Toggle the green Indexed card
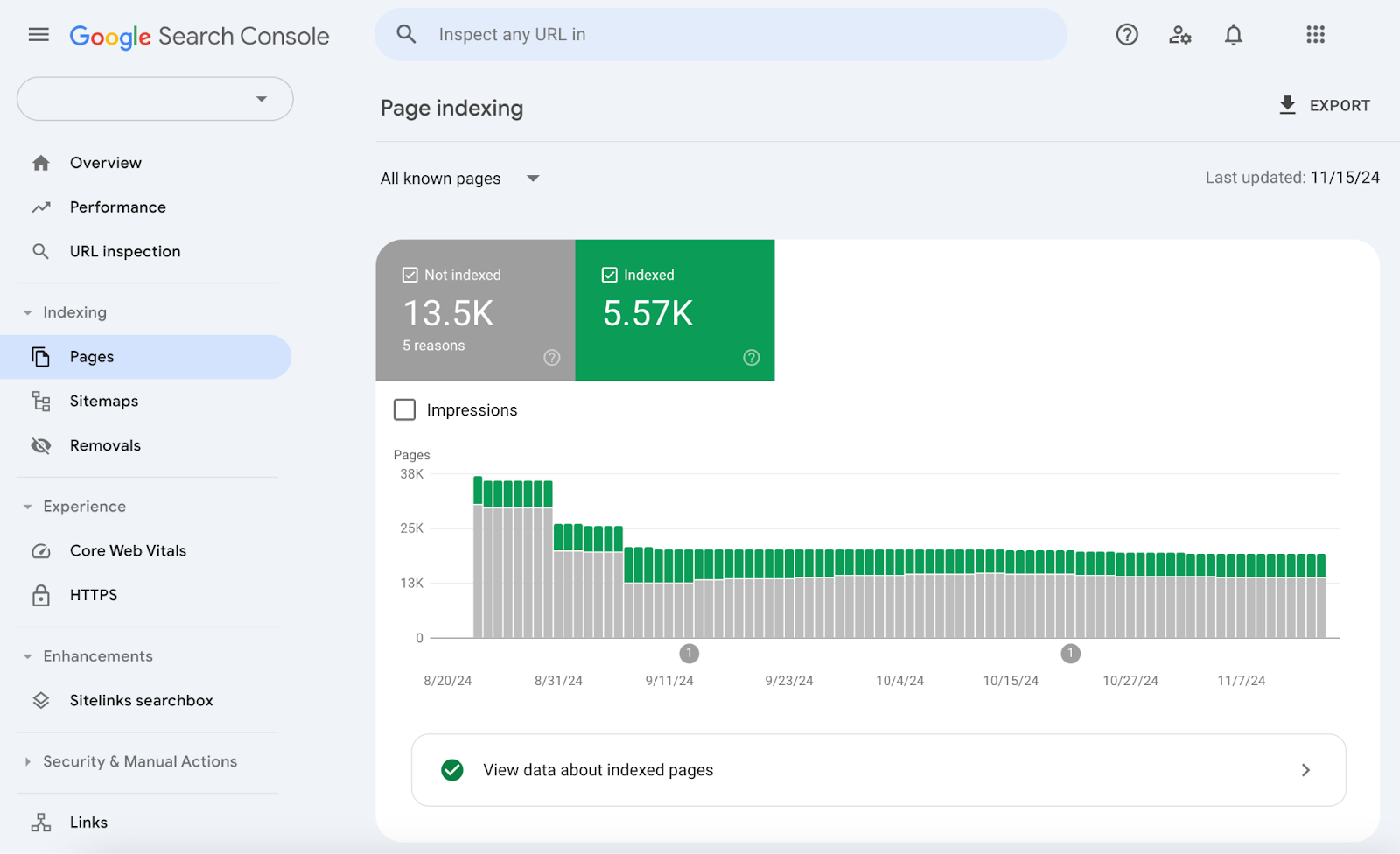This screenshot has height=854, width=1400. point(675,311)
